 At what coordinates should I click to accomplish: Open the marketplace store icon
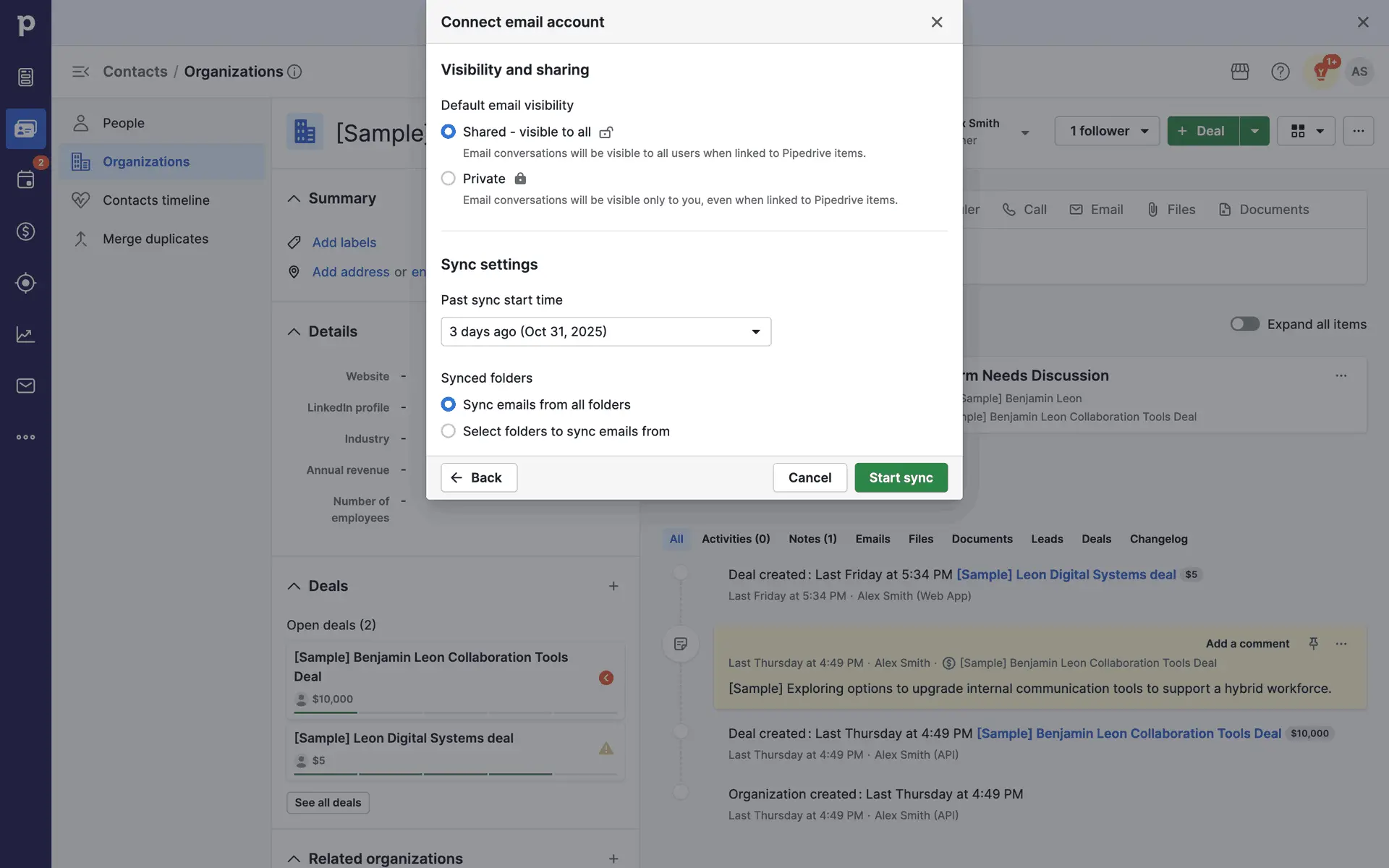click(1240, 72)
